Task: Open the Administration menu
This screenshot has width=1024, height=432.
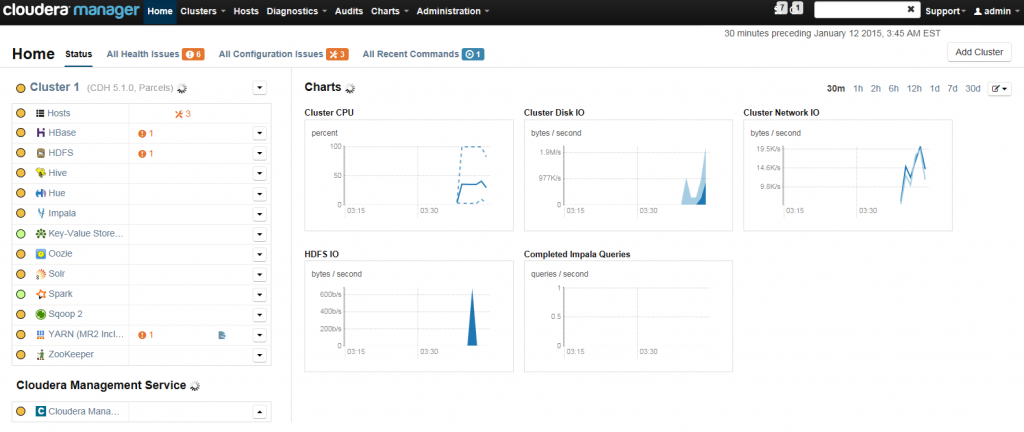Action: tap(453, 11)
